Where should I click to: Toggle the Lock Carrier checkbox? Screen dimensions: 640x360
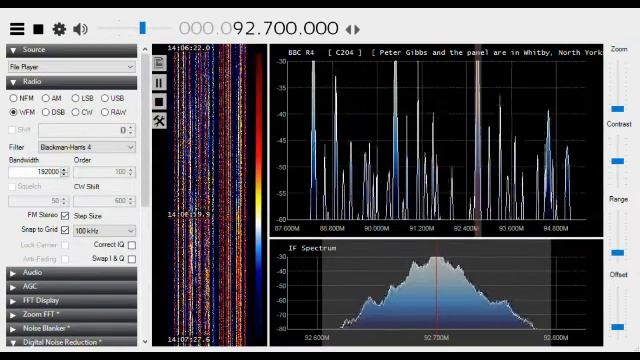pos(65,245)
